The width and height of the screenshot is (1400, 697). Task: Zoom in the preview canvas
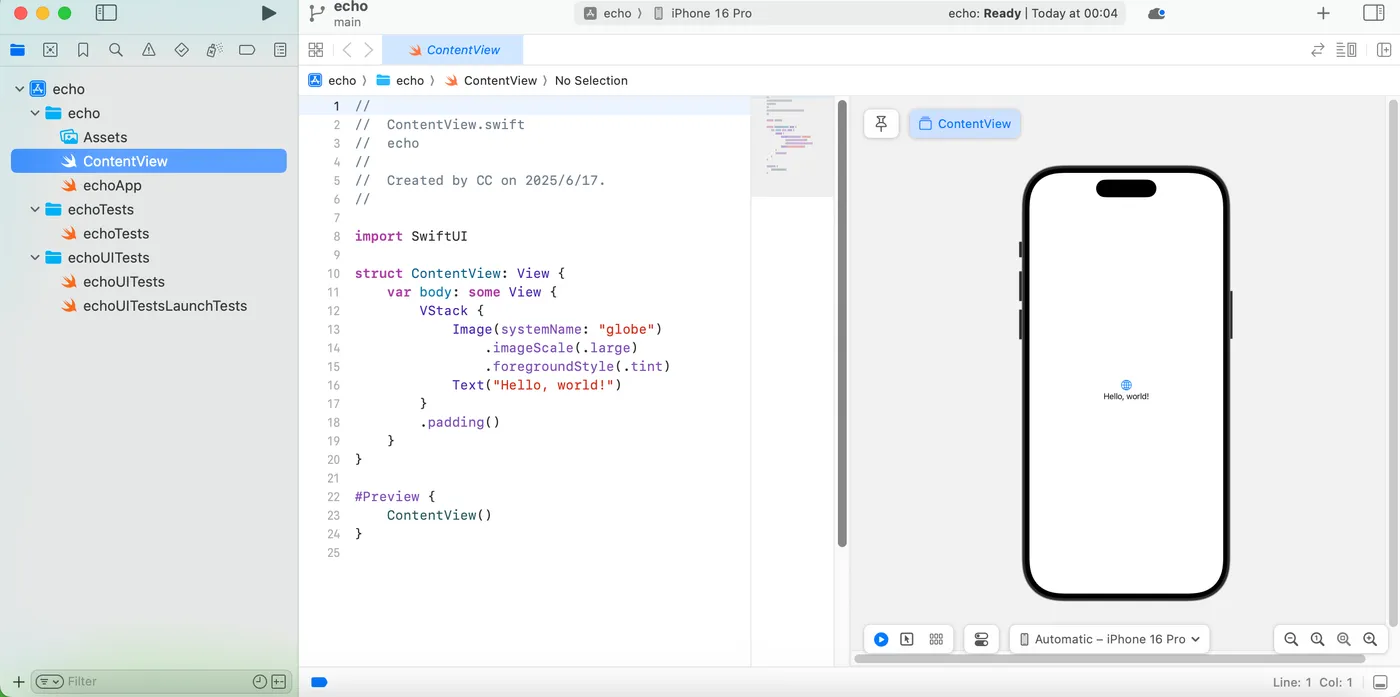[x=1370, y=639]
